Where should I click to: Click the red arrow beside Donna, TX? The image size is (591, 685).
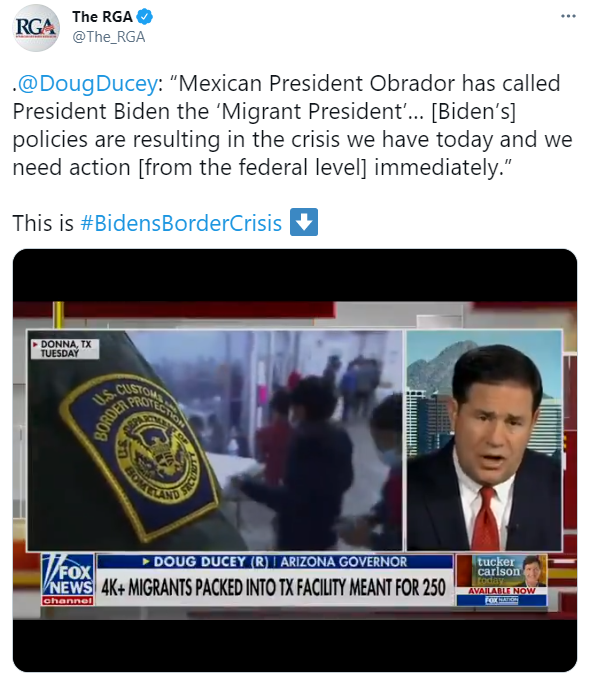(35, 345)
